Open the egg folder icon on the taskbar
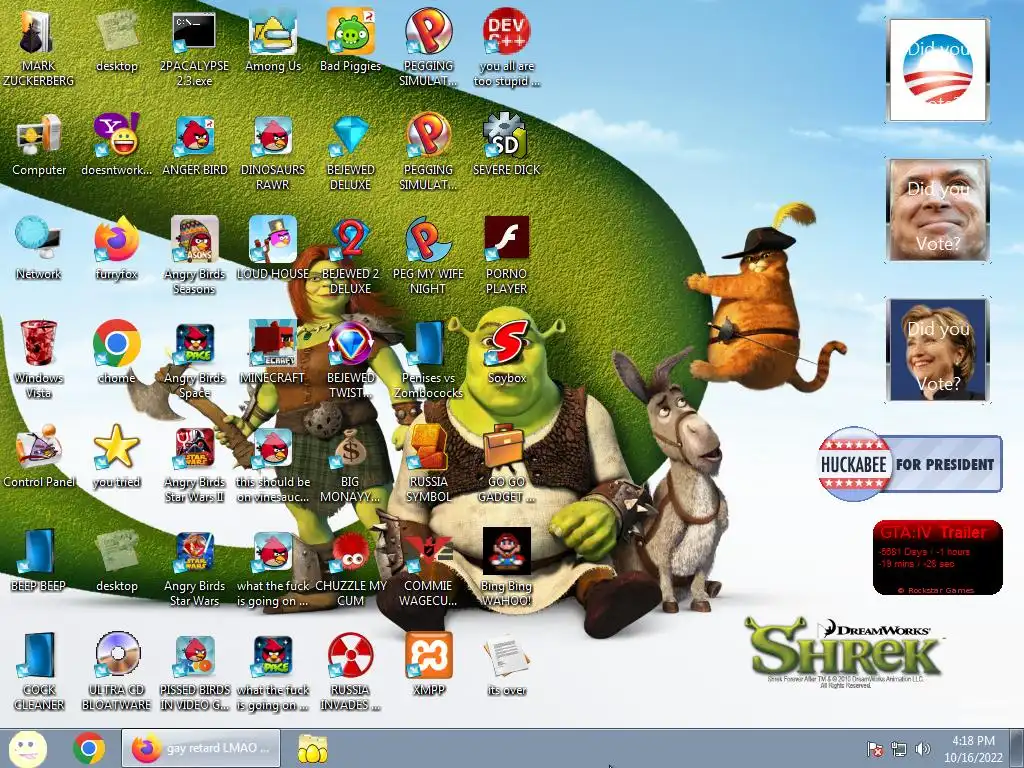Viewport: 1024px width, 768px height. [x=313, y=748]
